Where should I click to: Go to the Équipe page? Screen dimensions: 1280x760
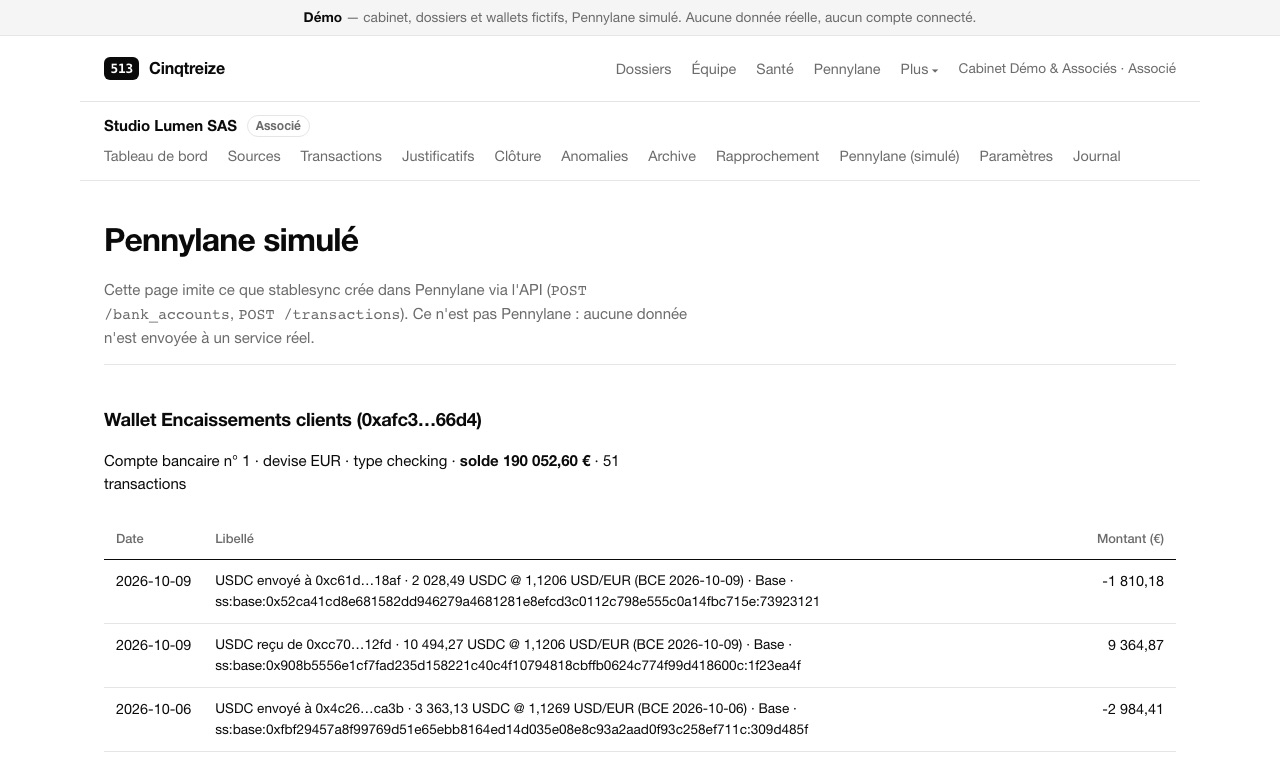click(x=714, y=69)
